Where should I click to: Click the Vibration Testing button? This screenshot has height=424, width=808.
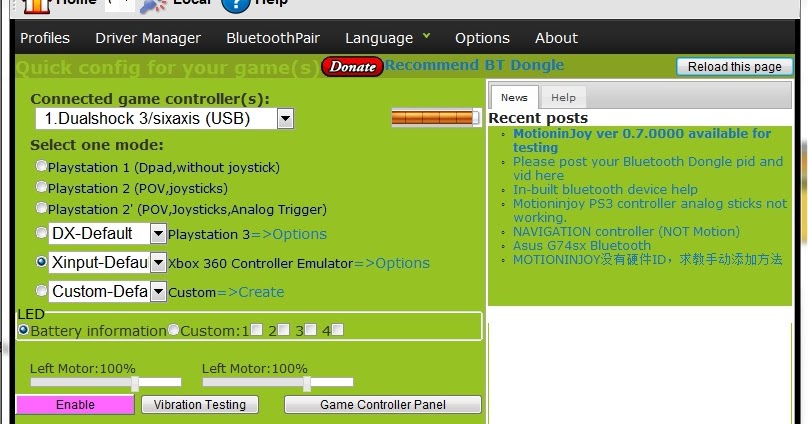(x=200, y=405)
